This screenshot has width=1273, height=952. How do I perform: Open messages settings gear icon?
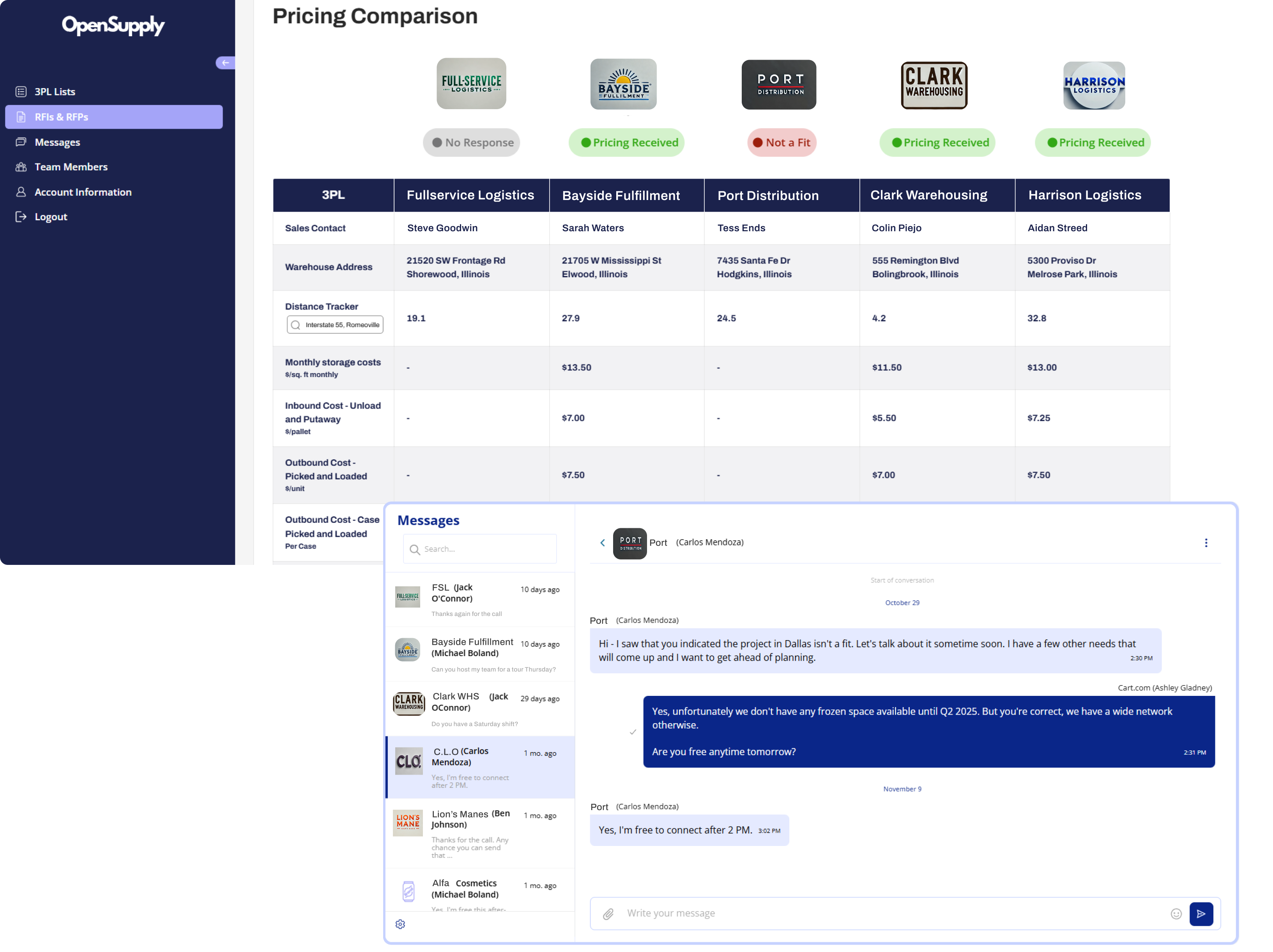[x=401, y=924]
